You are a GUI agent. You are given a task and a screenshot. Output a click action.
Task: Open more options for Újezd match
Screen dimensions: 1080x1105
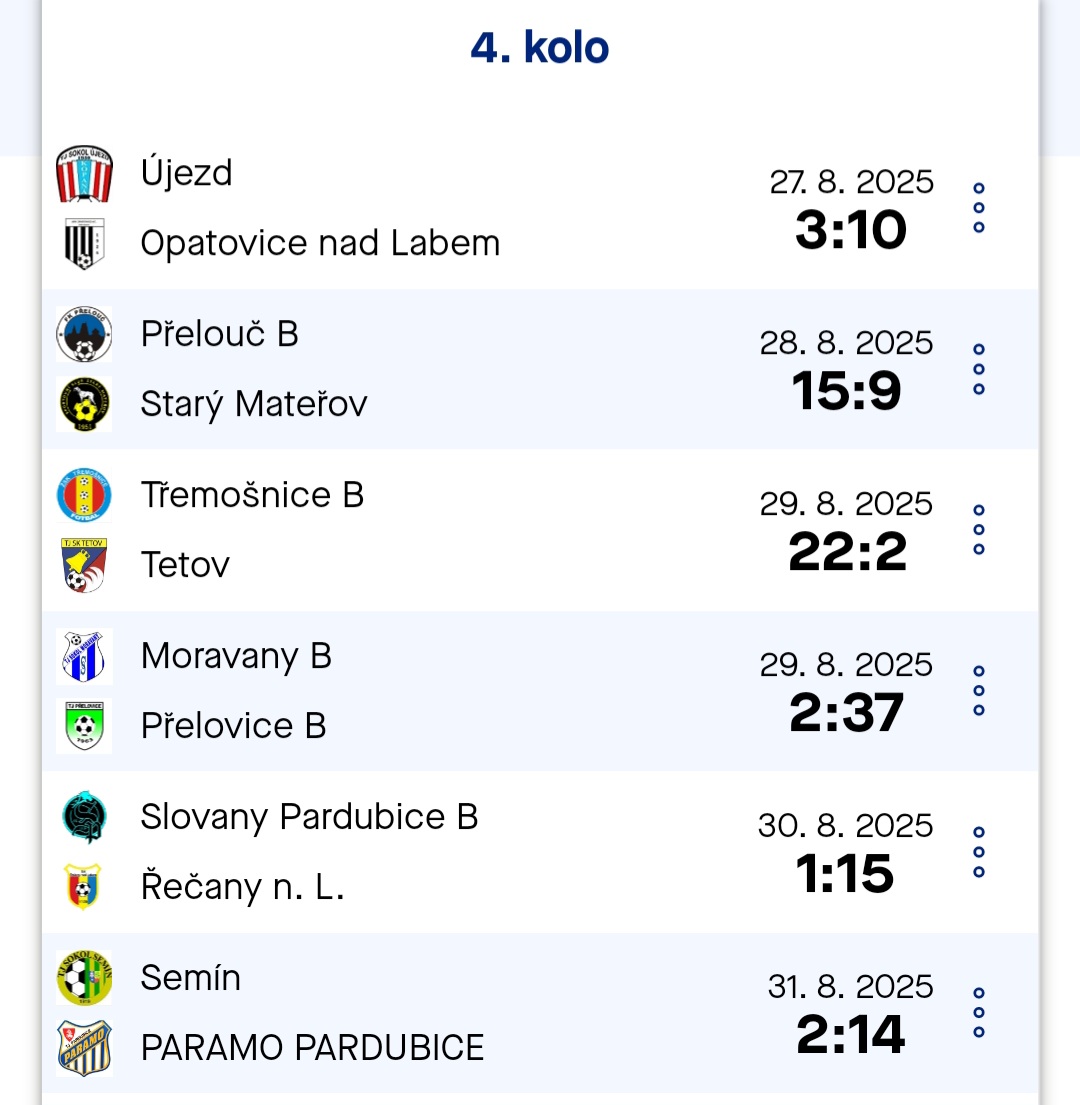click(x=979, y=208)
